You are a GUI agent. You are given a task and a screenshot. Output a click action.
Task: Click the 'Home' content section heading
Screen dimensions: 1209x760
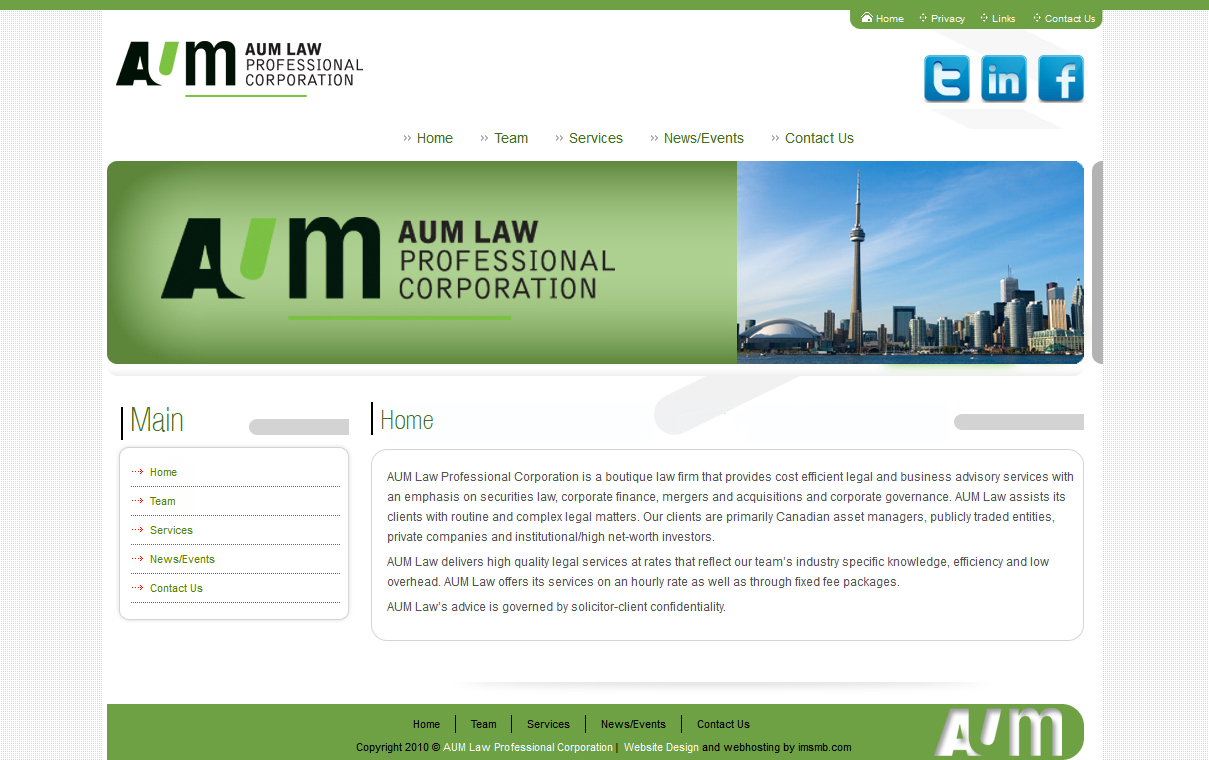tap(407, 420)
